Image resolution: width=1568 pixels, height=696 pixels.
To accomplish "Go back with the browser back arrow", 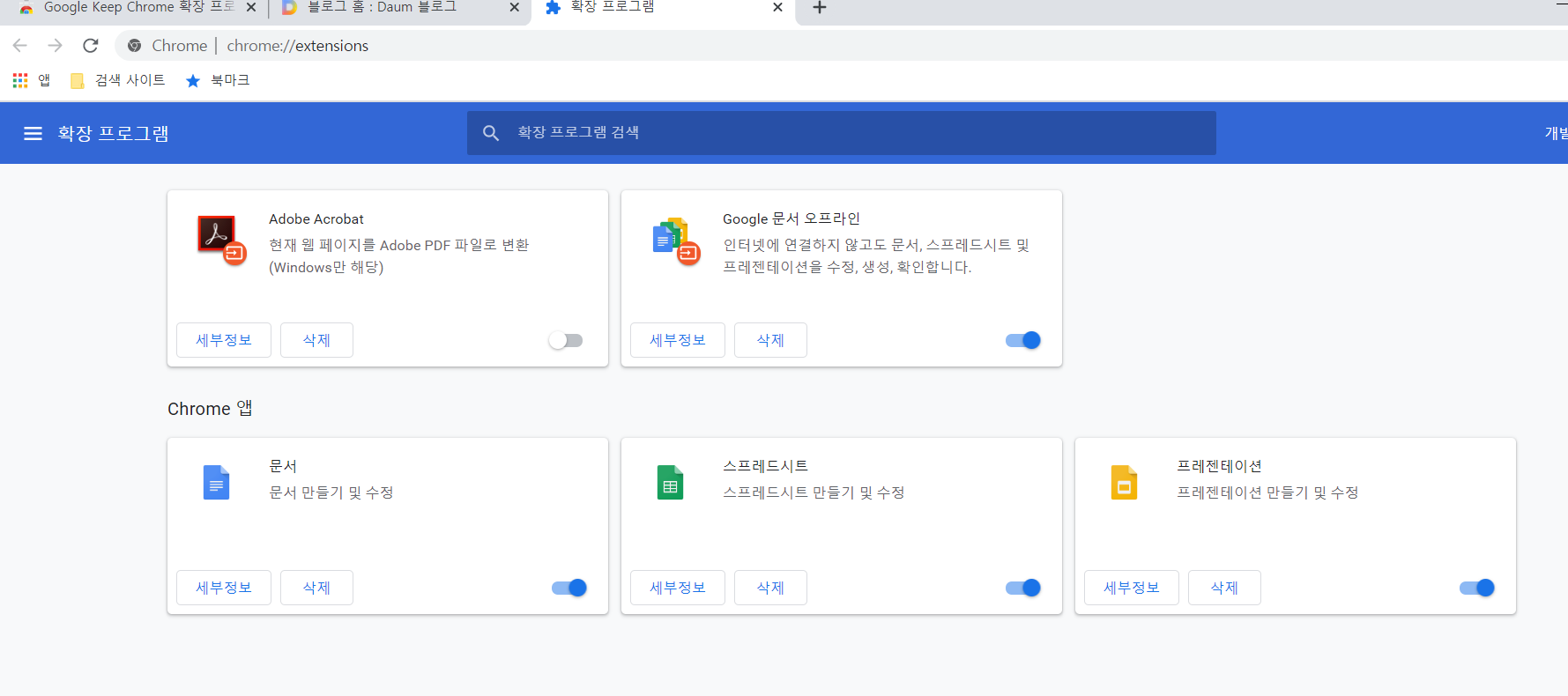I will point(20,45).
